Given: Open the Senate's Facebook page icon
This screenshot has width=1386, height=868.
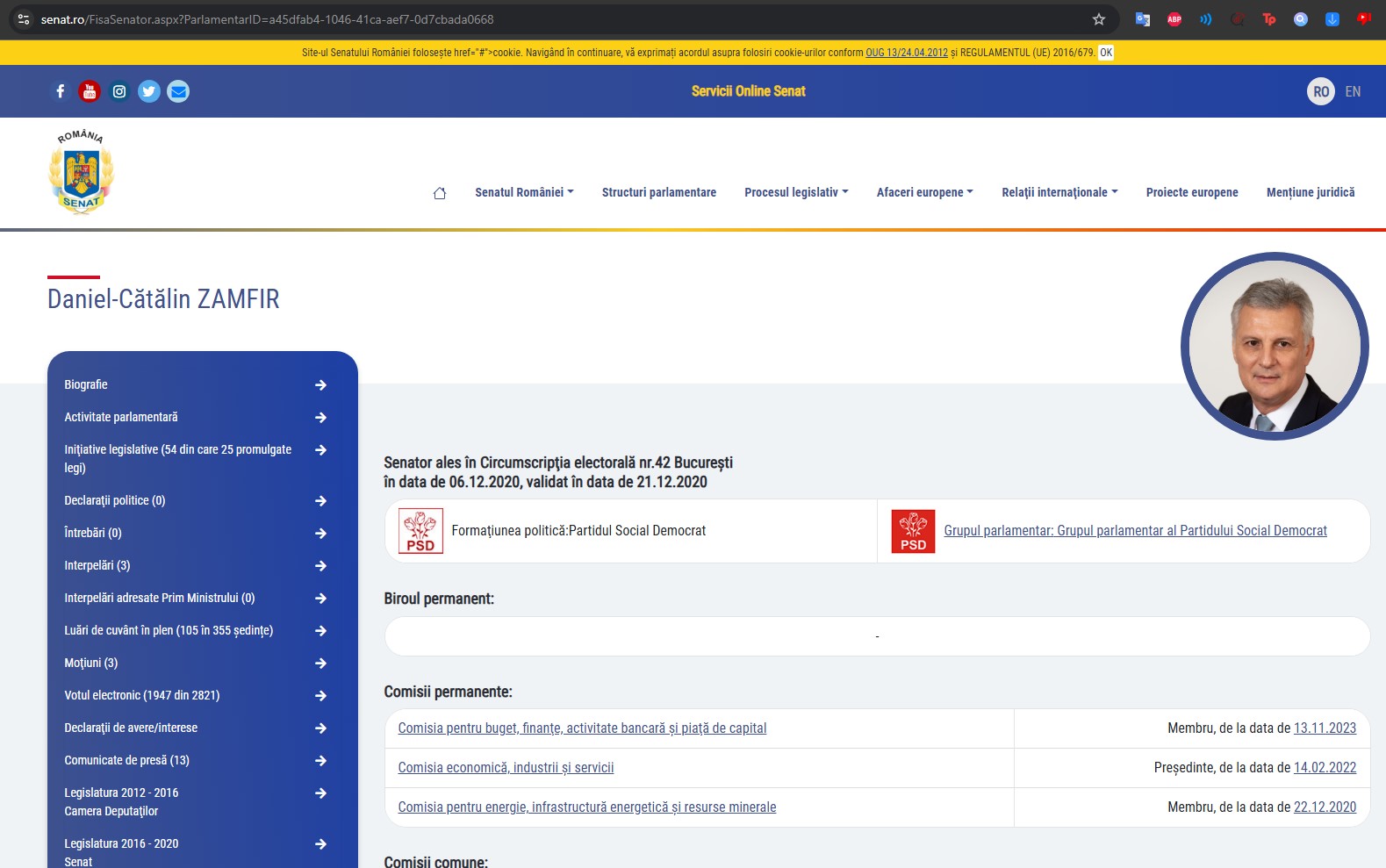Looking at the screenshot, I should click(x=60, y=91).
